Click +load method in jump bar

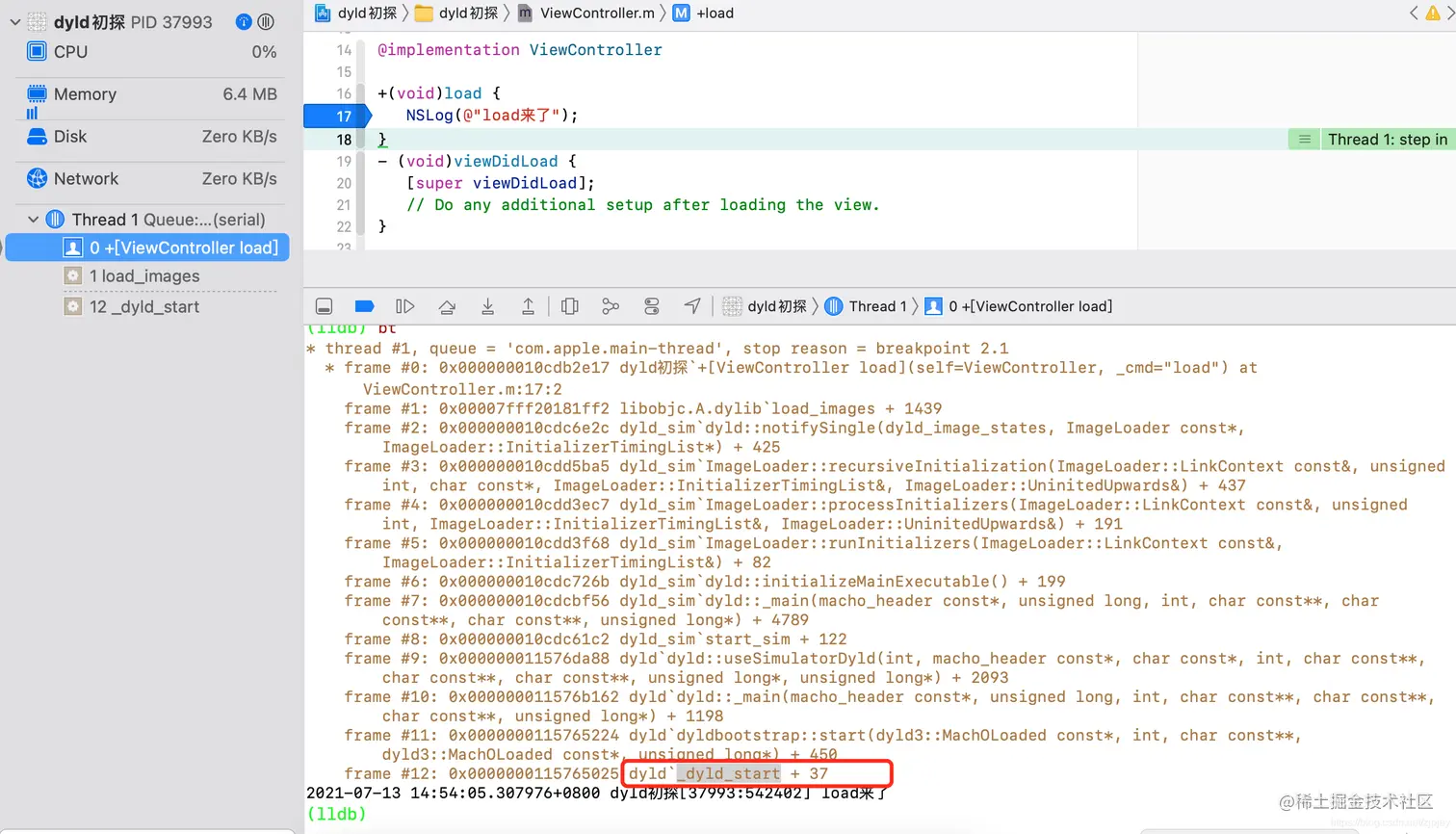tap(703, 13)
